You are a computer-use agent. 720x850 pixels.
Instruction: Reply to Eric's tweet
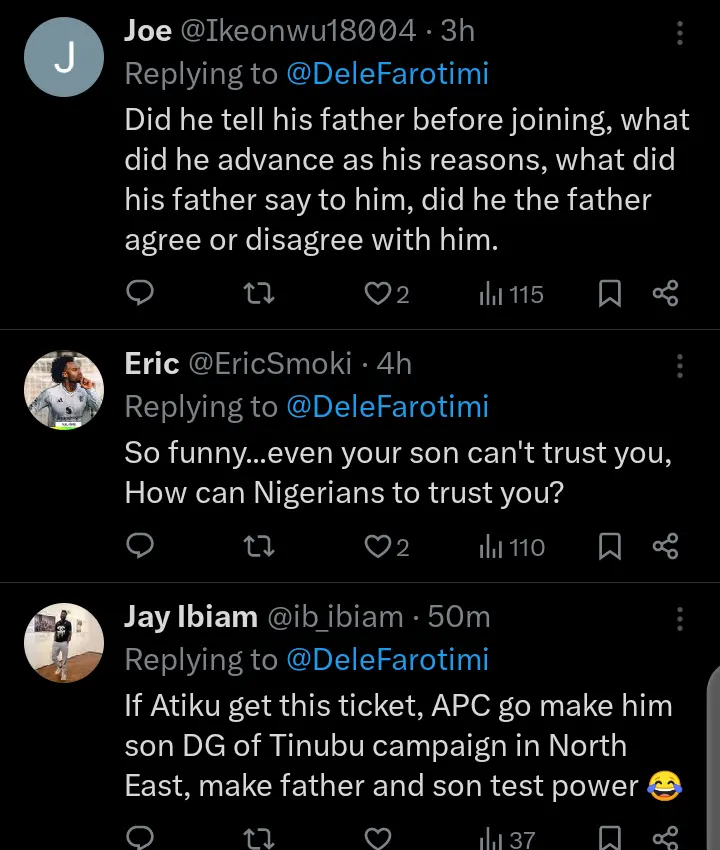pos(141,546)
